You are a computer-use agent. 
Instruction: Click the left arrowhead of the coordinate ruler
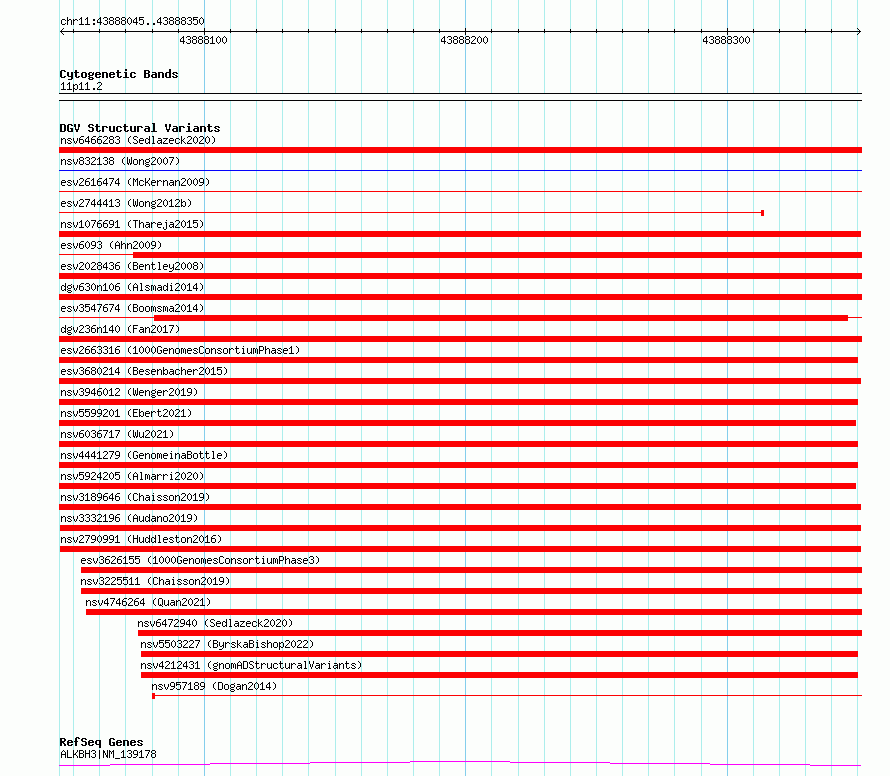(62, 32)
